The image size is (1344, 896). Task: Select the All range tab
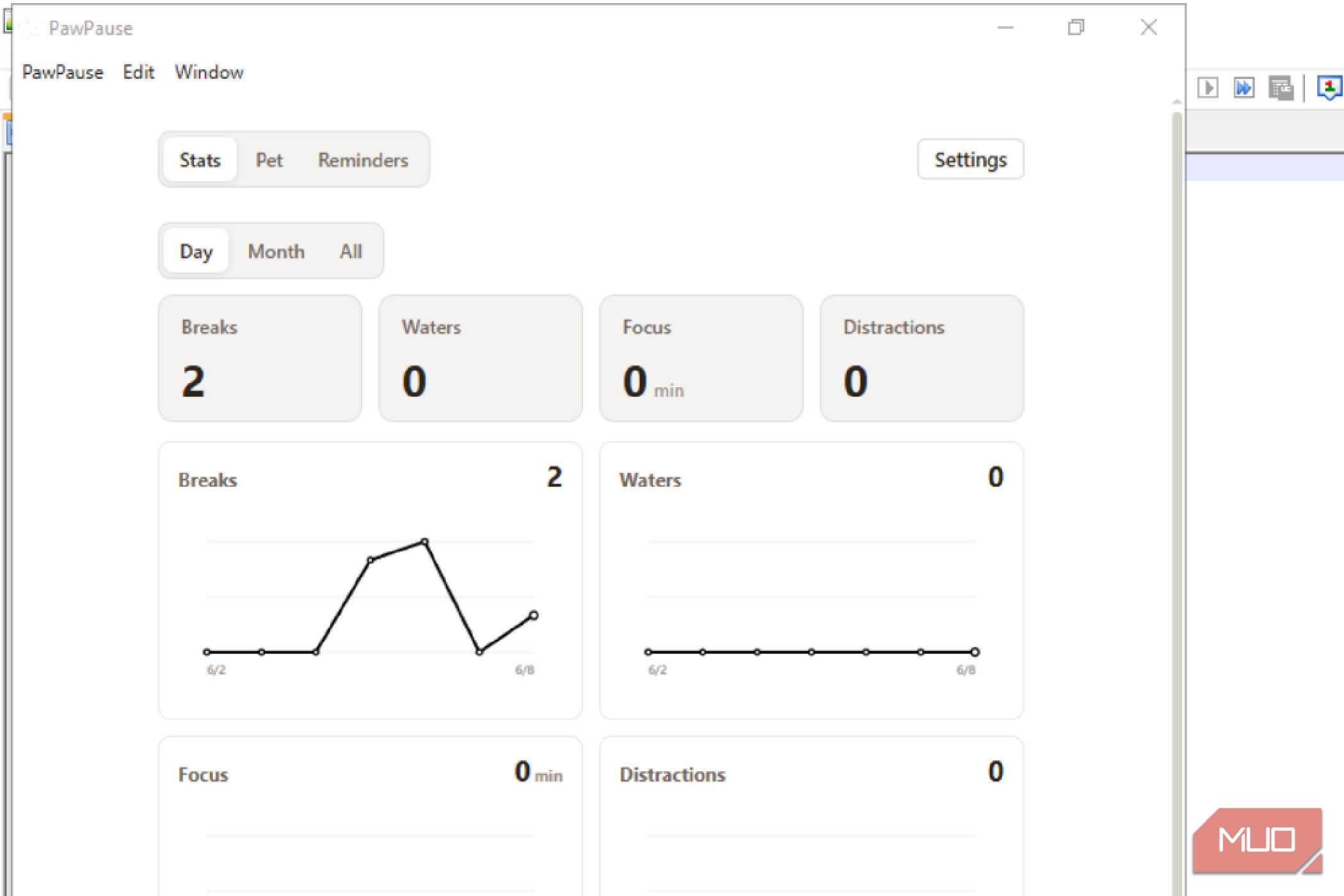(x=351, y=252)
